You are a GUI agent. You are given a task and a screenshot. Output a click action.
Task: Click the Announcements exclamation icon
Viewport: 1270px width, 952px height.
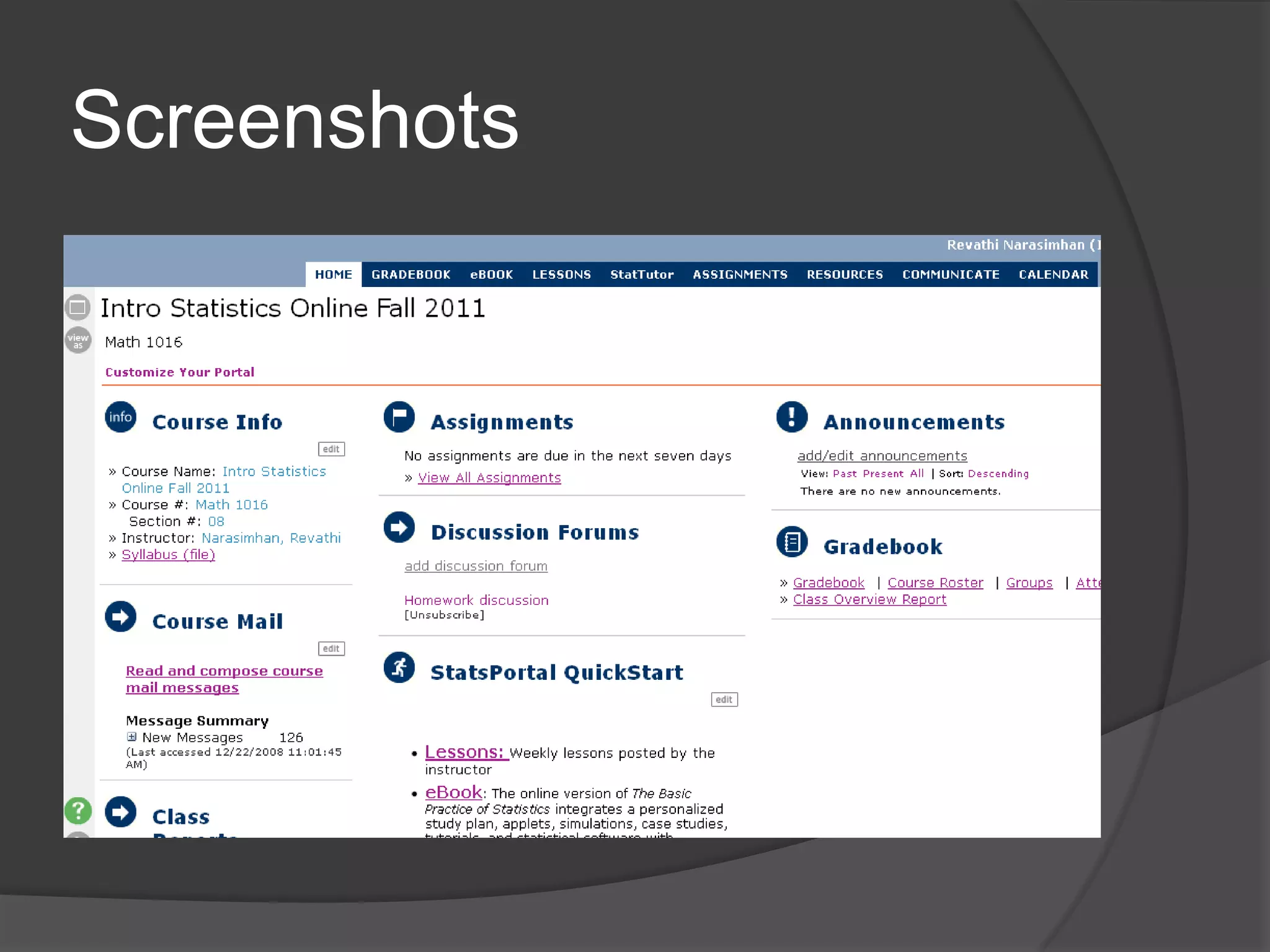click(792, 416)
